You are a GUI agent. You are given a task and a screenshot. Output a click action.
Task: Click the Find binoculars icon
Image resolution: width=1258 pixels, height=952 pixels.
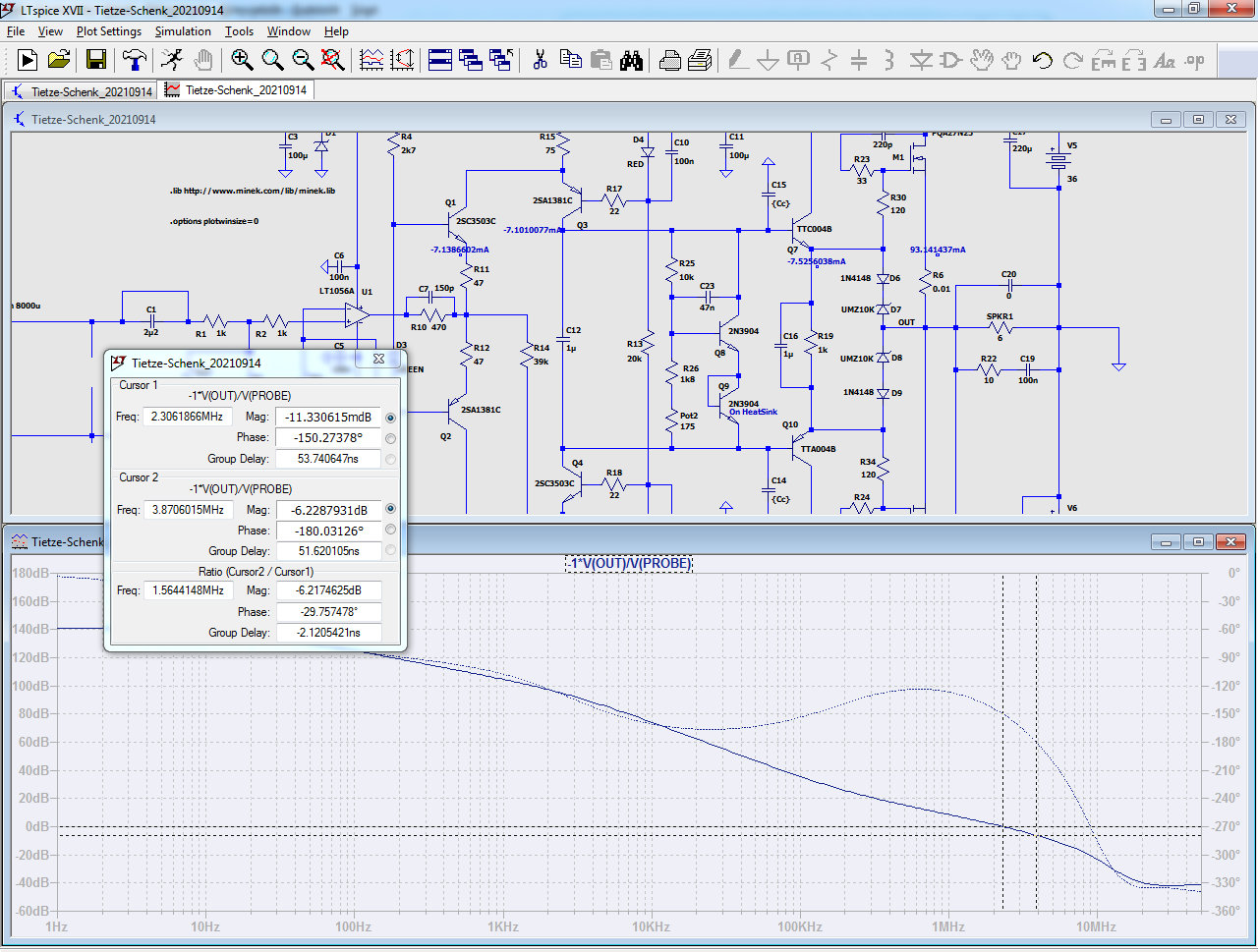coord(631,60)
